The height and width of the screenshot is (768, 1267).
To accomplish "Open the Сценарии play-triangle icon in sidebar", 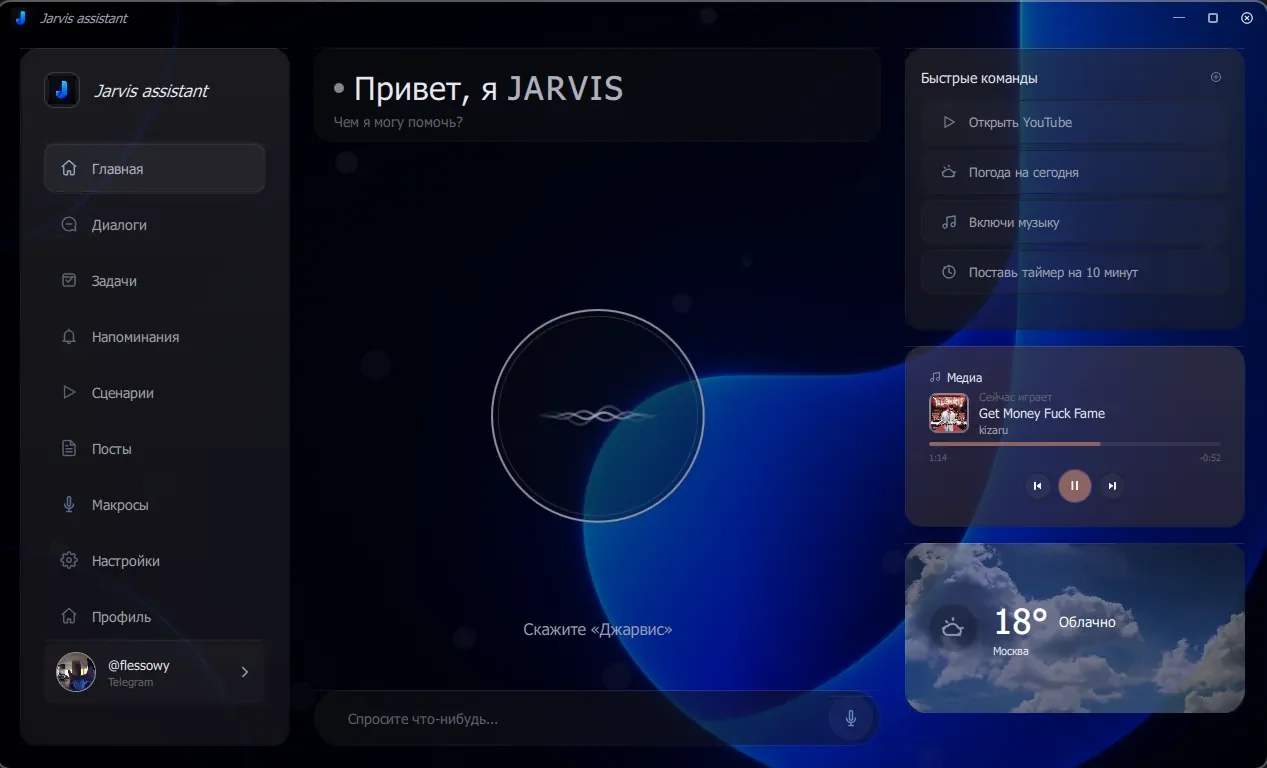I will (69, 393).
